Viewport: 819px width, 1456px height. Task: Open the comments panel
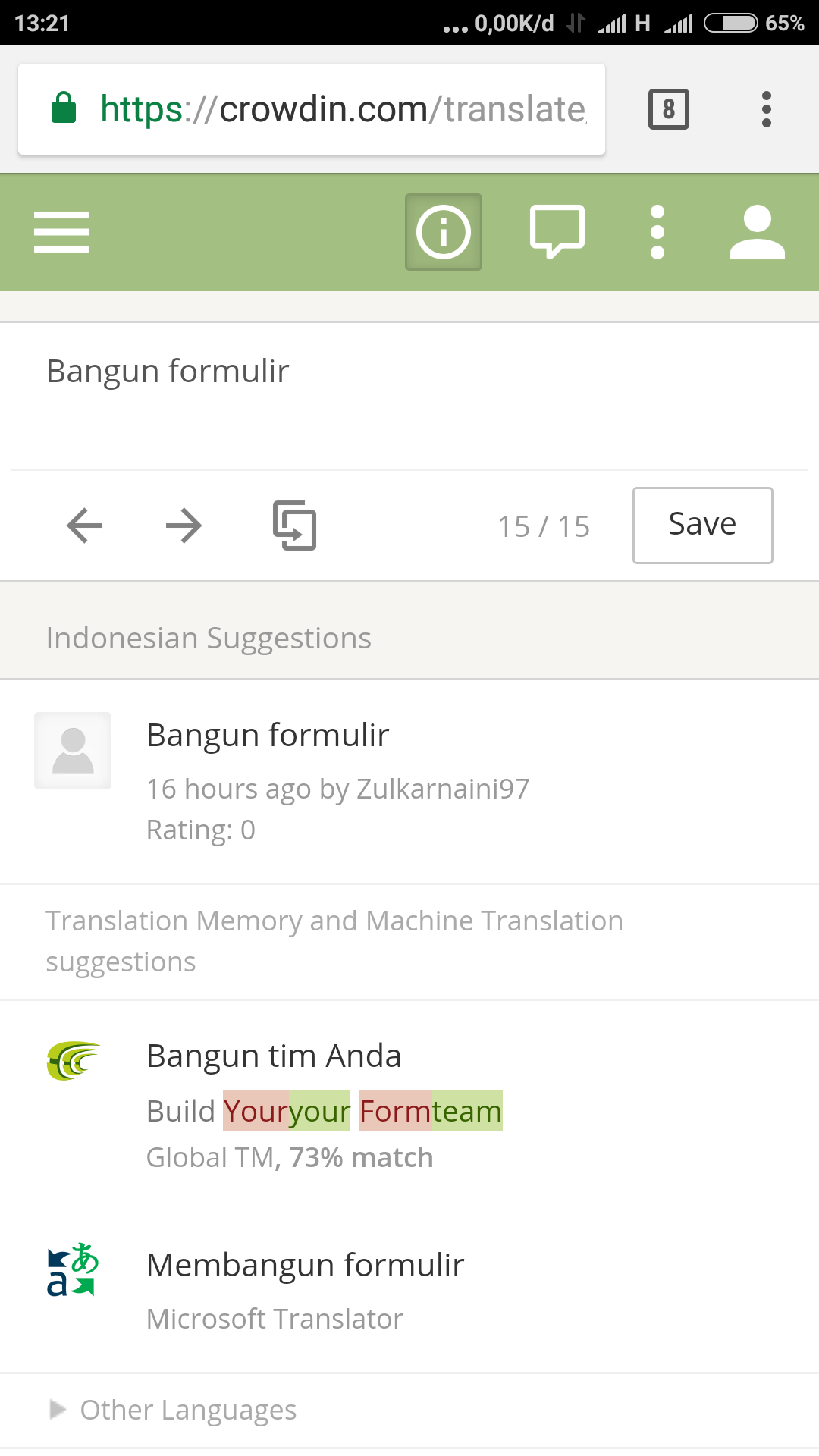(557, 232)
